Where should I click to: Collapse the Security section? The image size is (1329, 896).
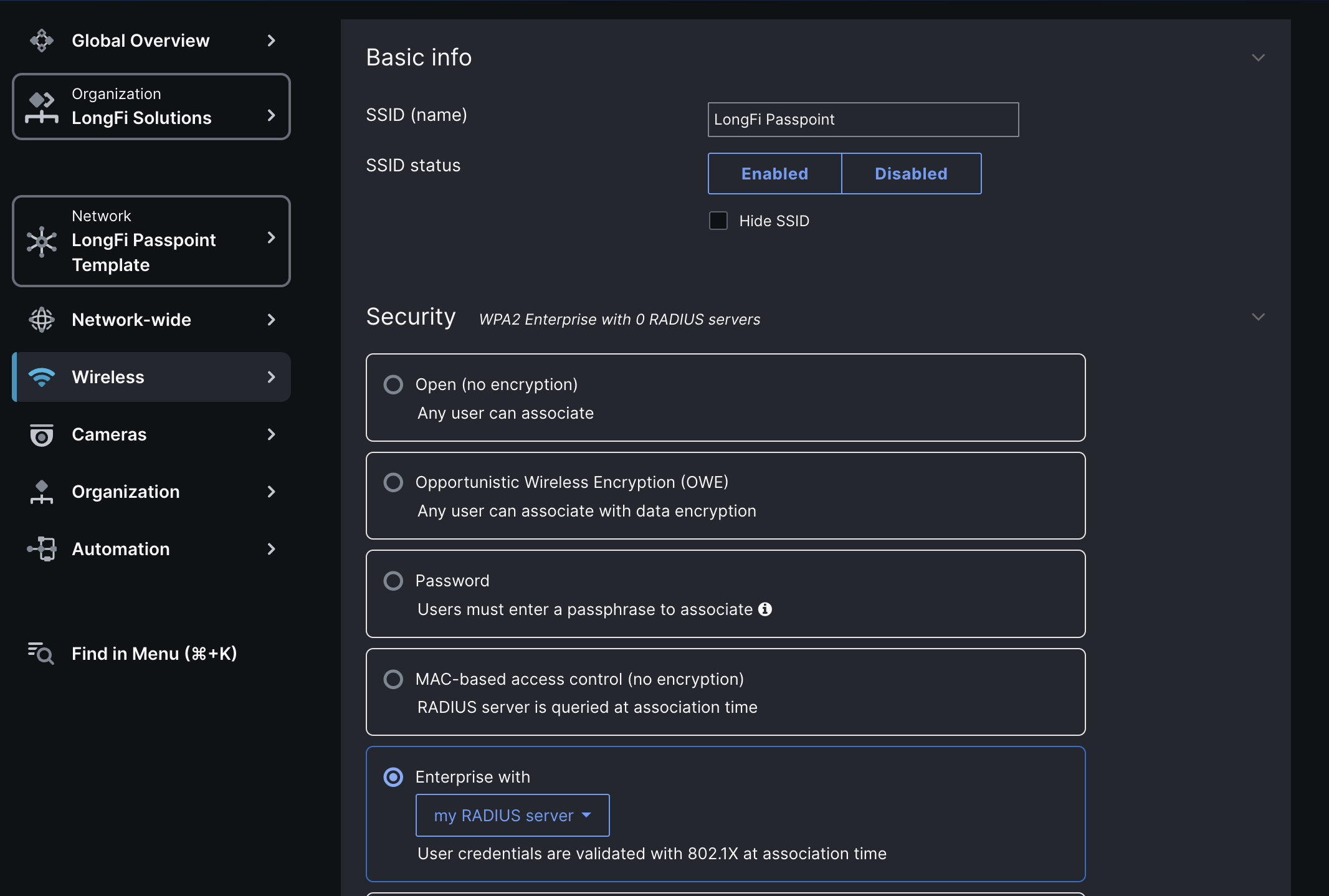1258,317
